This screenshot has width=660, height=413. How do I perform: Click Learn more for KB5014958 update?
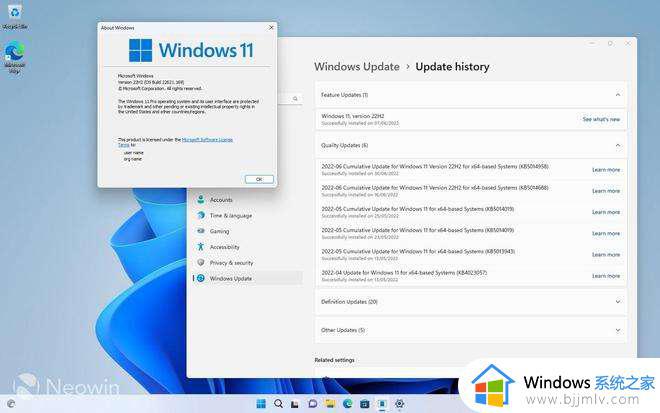pos(606,170)
